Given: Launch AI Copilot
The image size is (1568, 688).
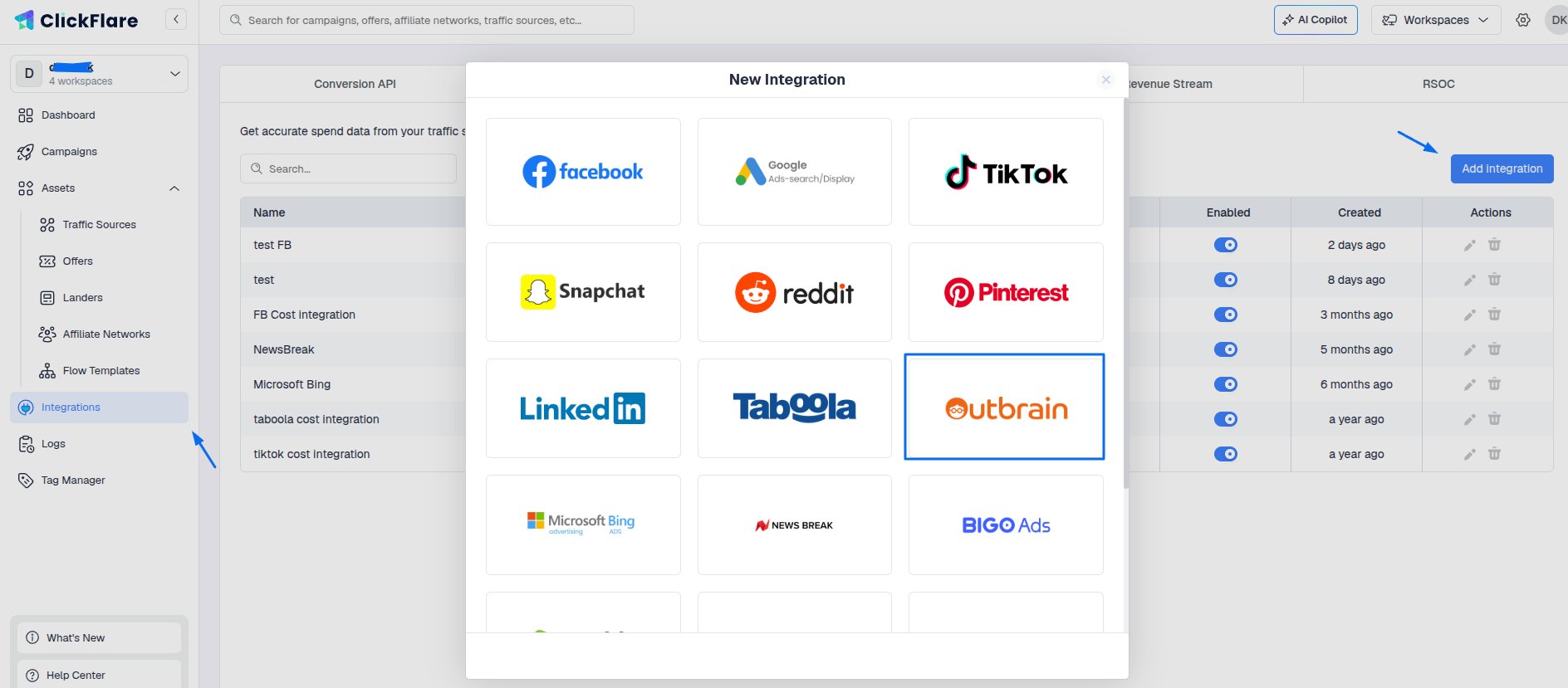Looking at the screenshot, I should (1316, 20).
